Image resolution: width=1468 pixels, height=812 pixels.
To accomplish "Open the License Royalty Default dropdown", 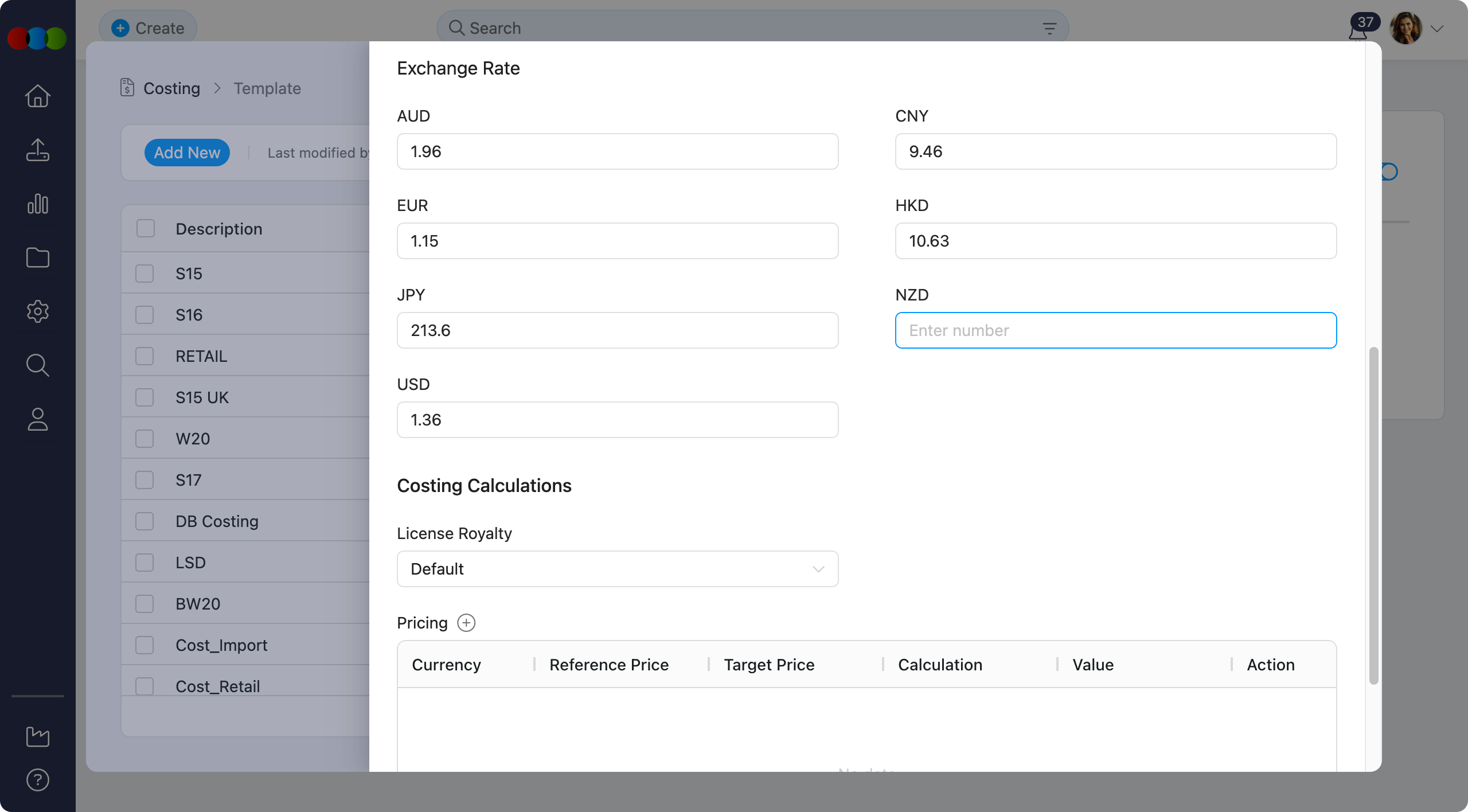I will point(617,569).
